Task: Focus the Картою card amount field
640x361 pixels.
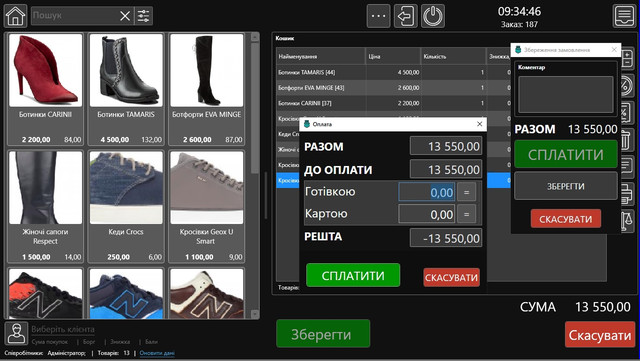Action: pos(427,214)
